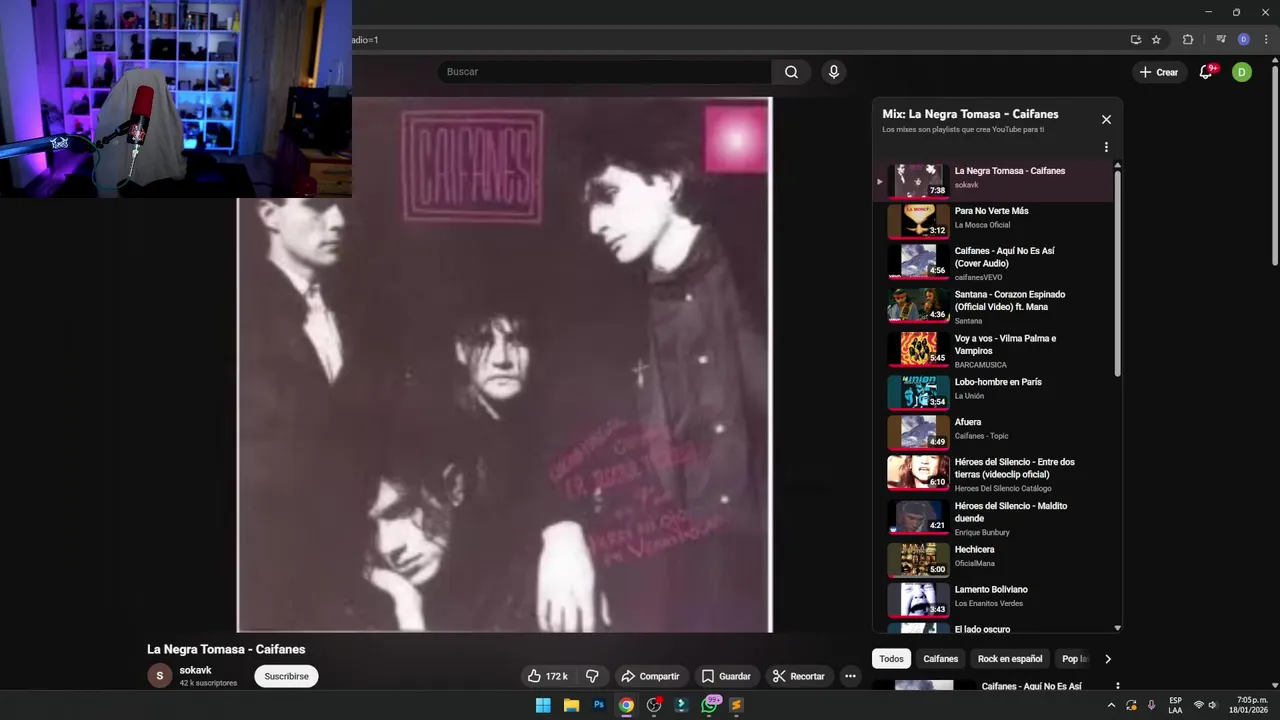Open the YouTube notifications bell
Screen dimensions: 1280x720
point(1206,72)
